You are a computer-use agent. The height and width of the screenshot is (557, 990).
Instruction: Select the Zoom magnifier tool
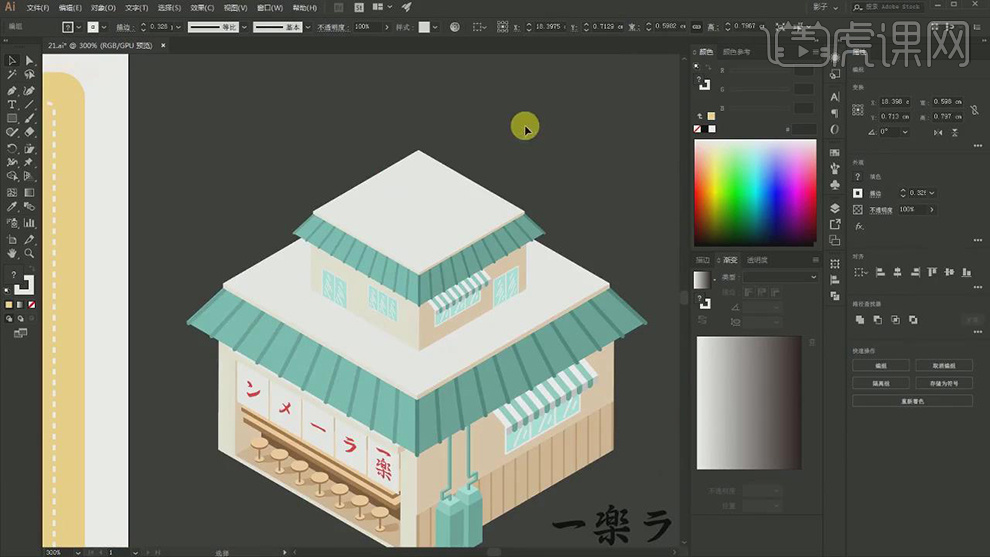[x=29, y=254]
